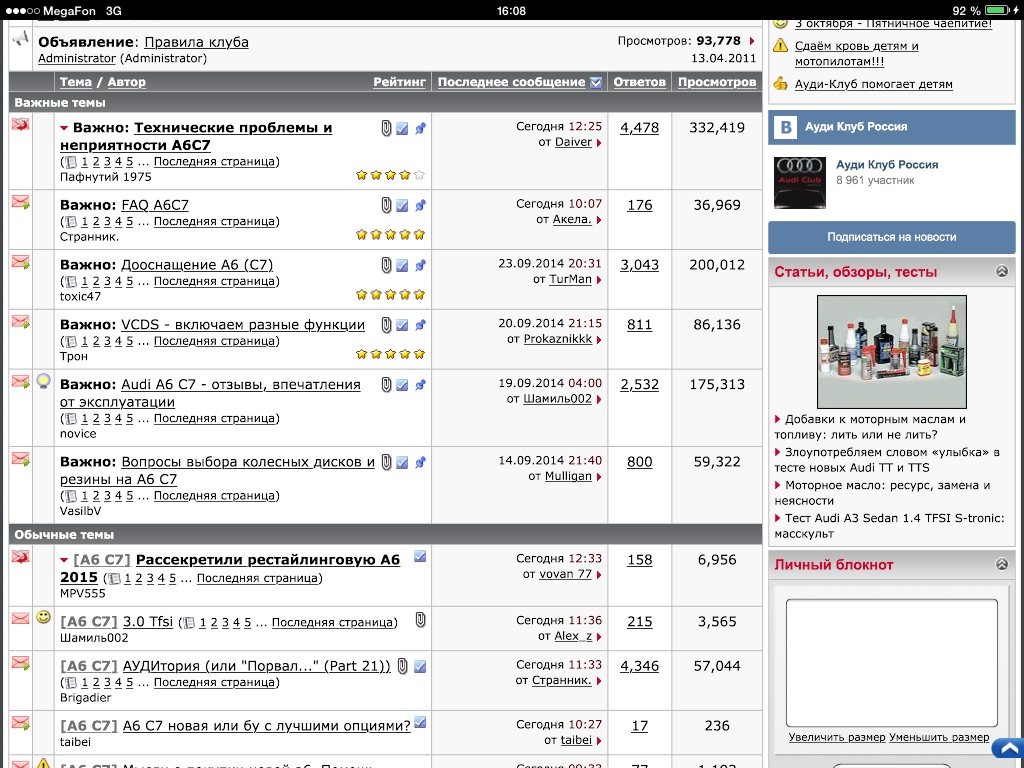This screenshot has width=1024, height=768.
Task: Click the smiley icon on 3.0 Tfsi thread
Action: click(x=43, y=617)
